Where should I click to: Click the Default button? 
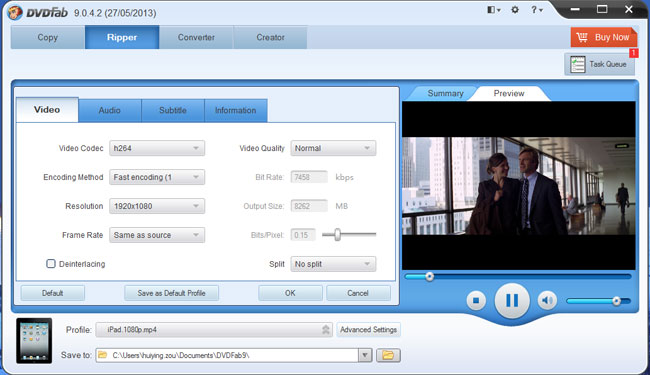click(53, 293)
